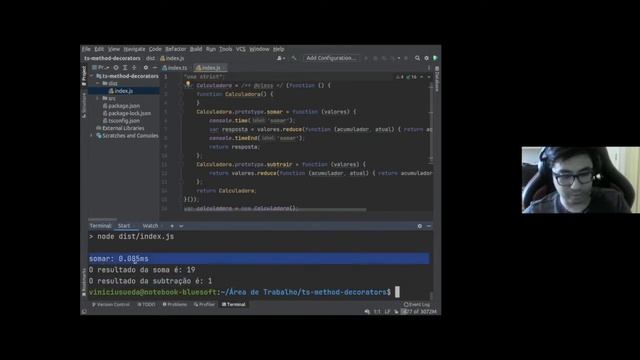The height and width of the screenshot is (360, 640).
Task: Minimize the terminal panel
Action: (429, 226)
